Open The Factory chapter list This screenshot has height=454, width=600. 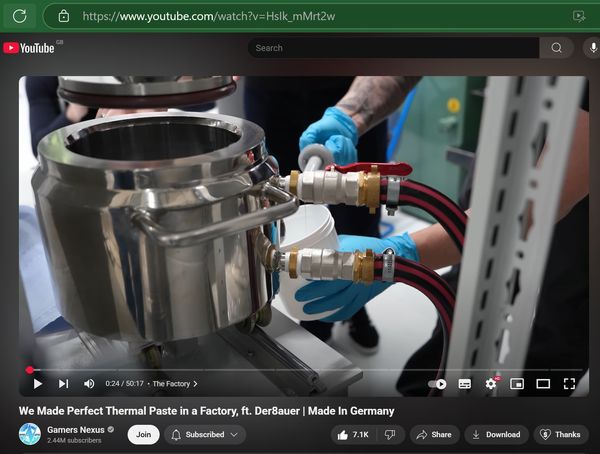coord(175,384)
